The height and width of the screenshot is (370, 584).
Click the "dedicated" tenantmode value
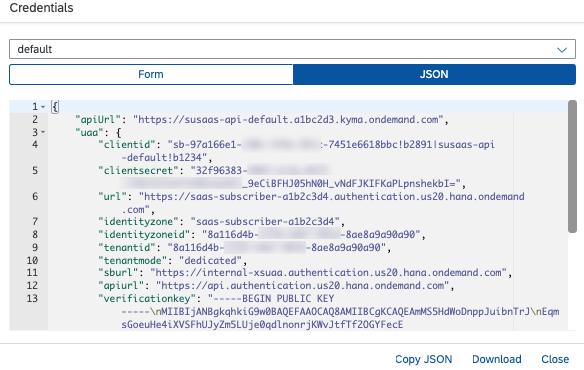click(x=210, y=260)
